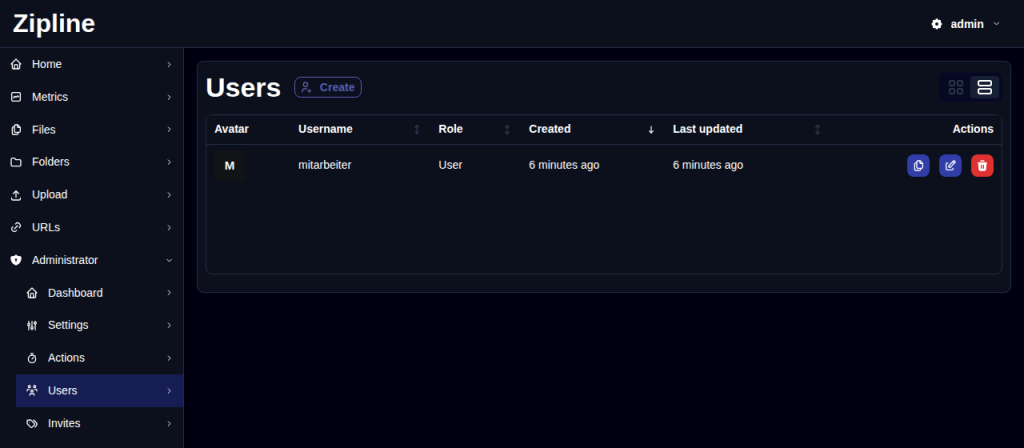
Task: Click chevron next to Home
Action: coord(169,64)
